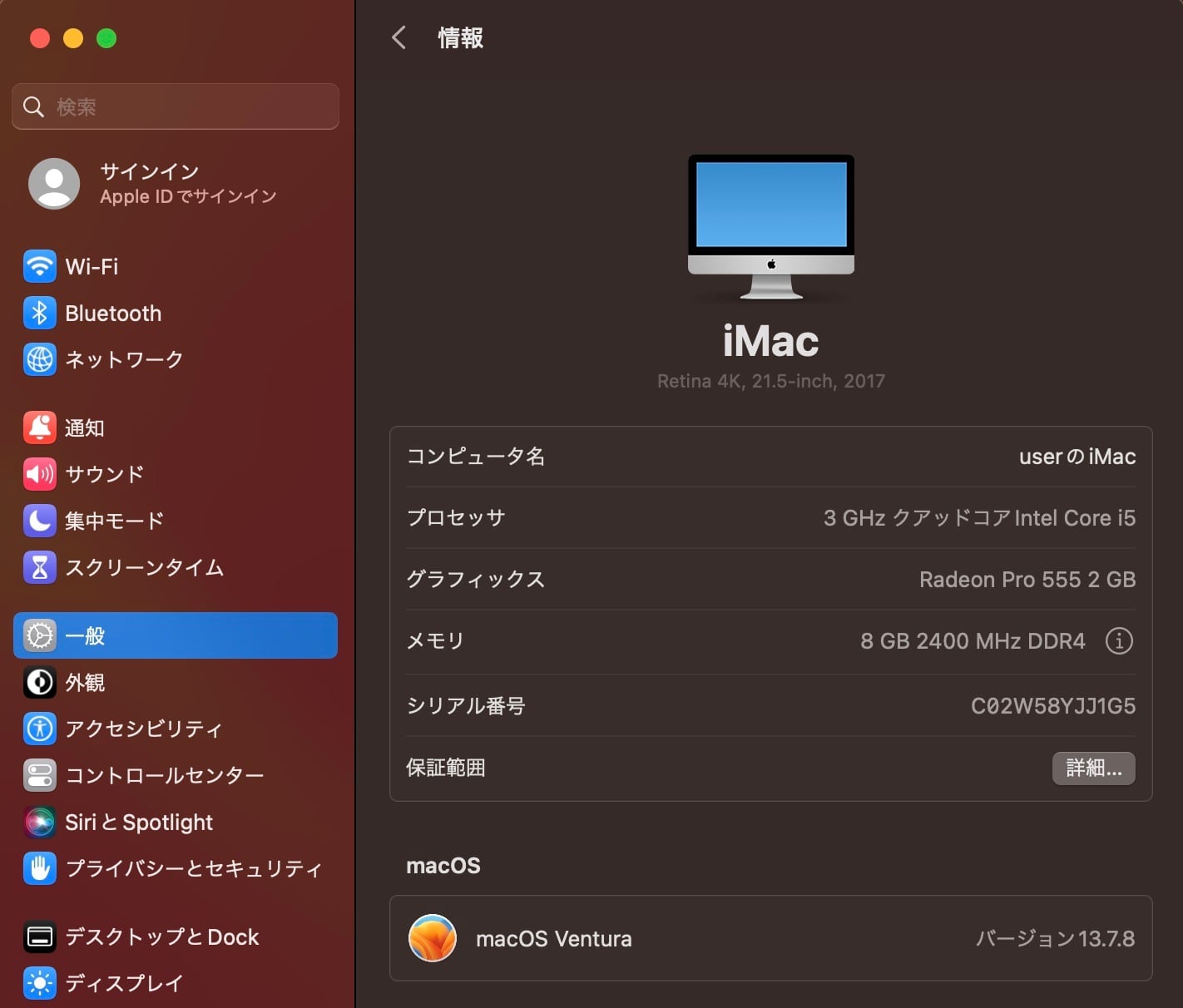Click the computer name value userのiMac
The width and height of the screenshot is (1183, 1008).
pos(1077,457)
